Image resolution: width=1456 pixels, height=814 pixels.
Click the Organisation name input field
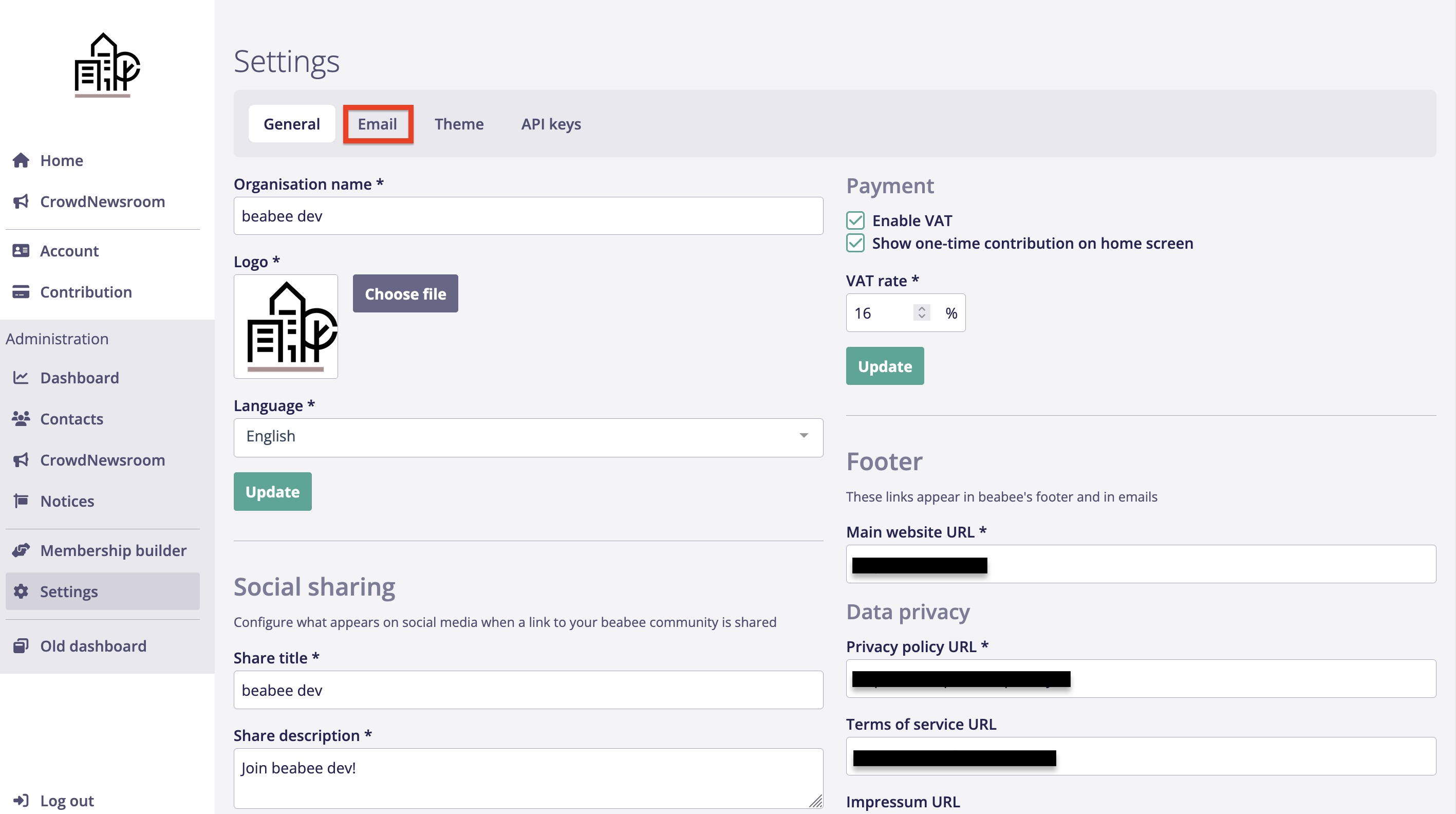click(x=528, y=216)
